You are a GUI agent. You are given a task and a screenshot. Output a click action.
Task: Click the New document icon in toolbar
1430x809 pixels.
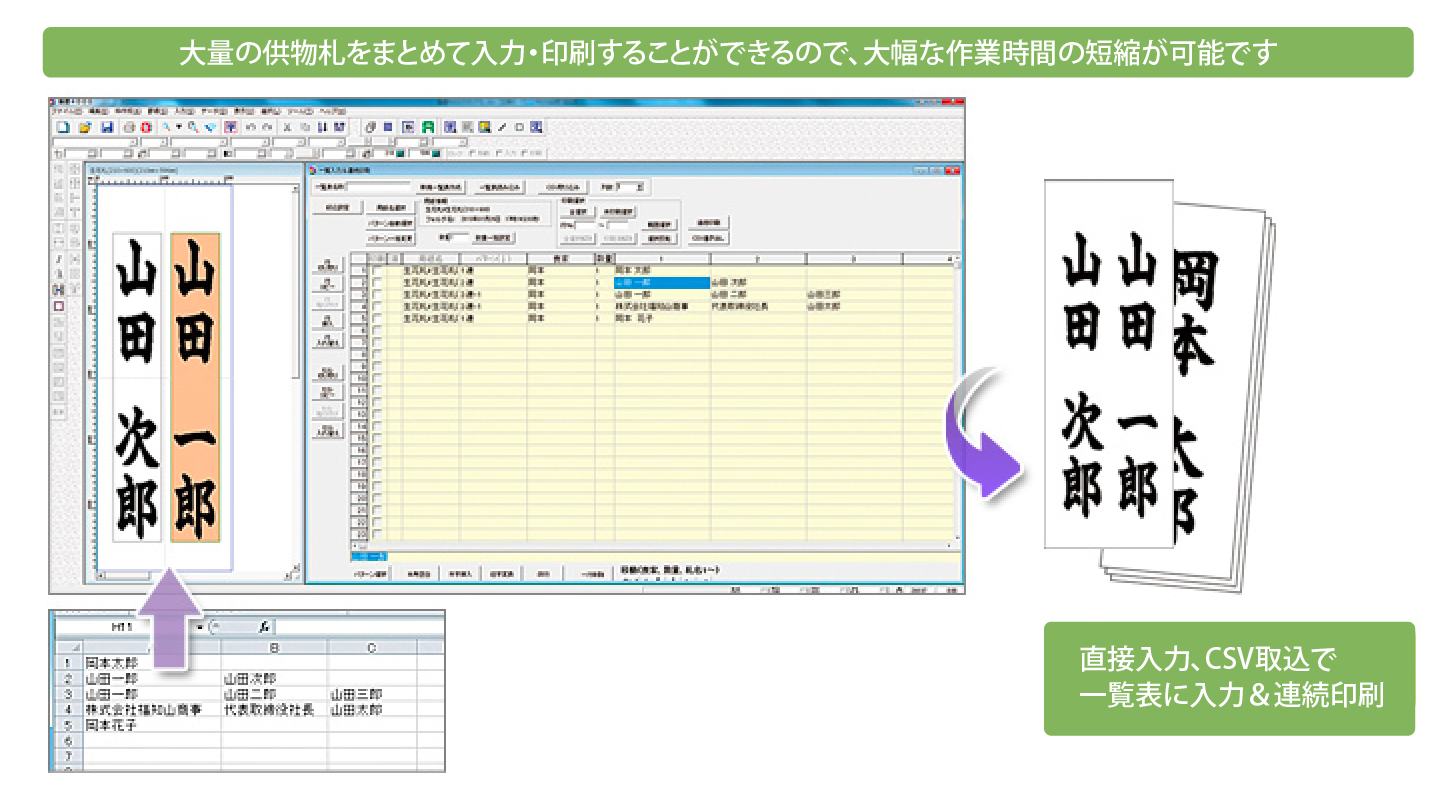click(63, 128)
